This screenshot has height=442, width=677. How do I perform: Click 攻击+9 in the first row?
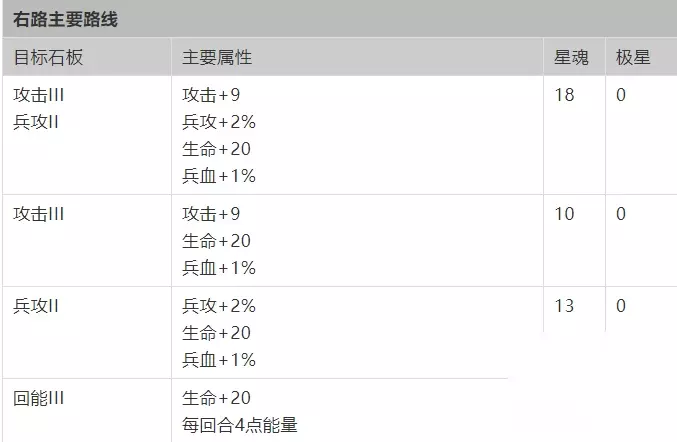(x=211, y=96)
